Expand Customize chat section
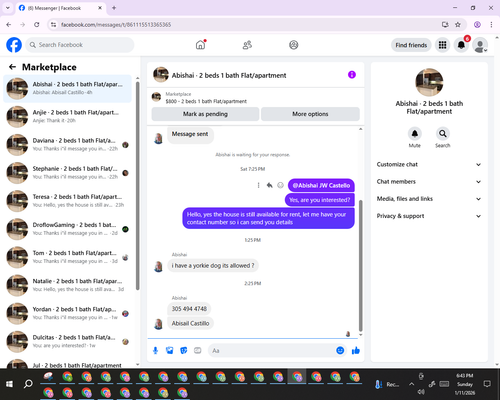Screen dimensions: 500x400 tap(429, 164)
